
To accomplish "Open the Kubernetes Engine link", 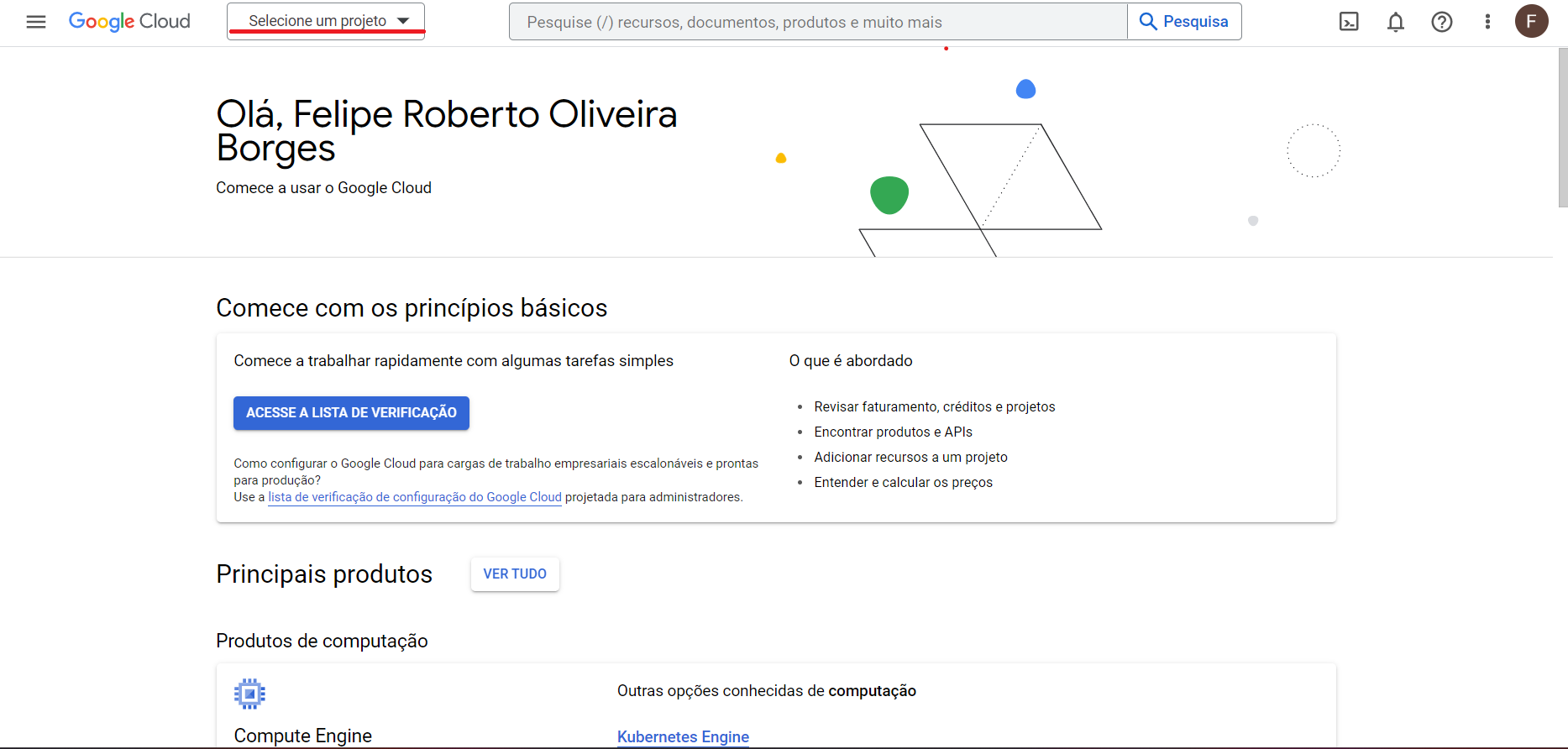I will click(683, 736).
